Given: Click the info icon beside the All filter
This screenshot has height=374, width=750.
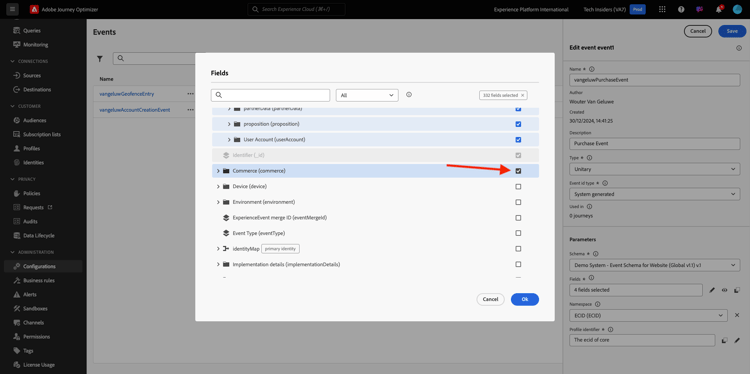Looking at the screenshot, I should coord(409,95).
